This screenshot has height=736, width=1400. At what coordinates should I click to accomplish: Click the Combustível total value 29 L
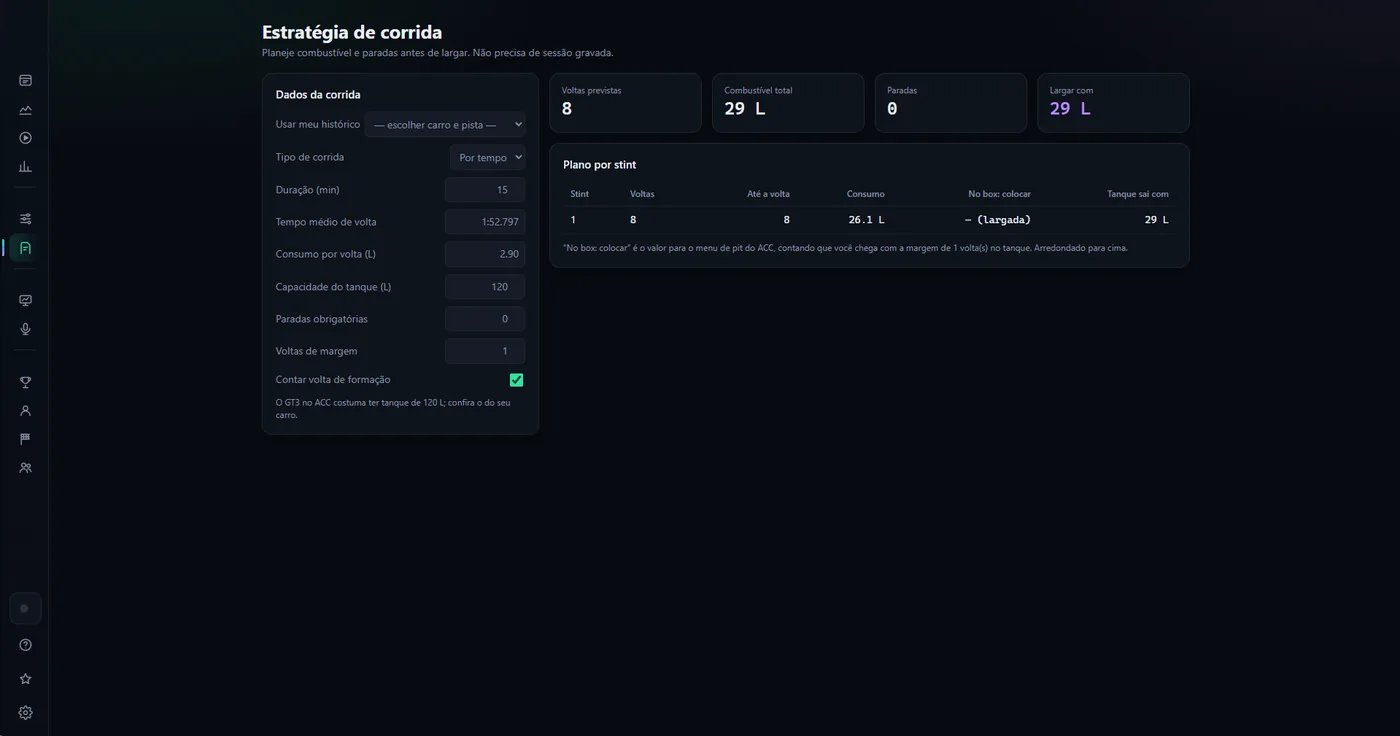[745, 108]
